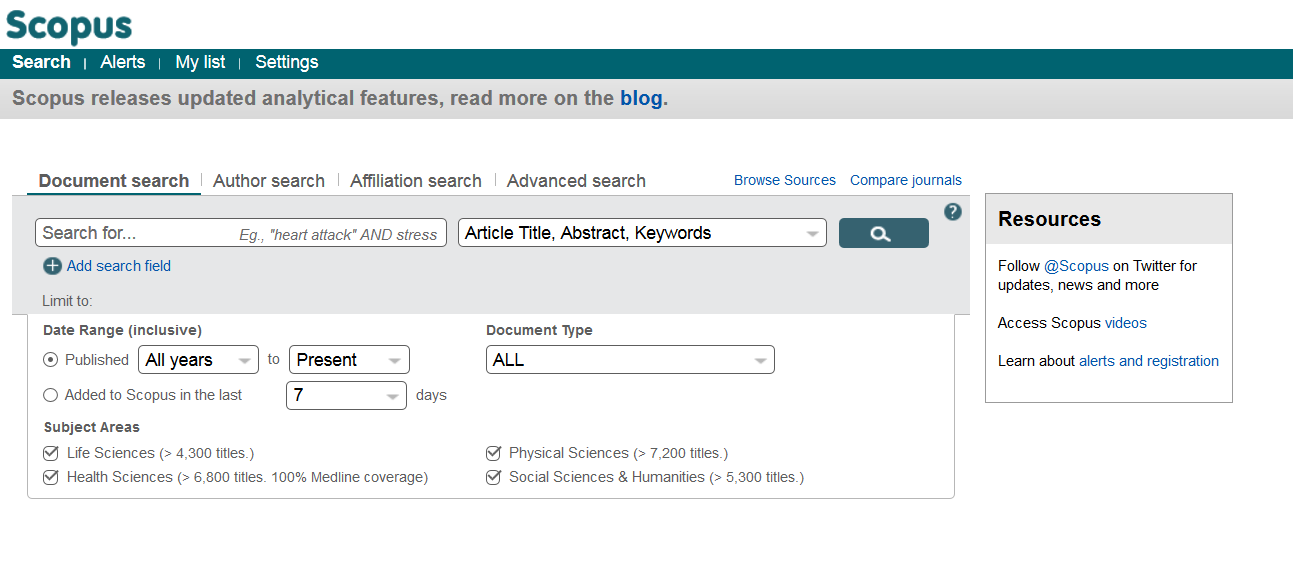This screenshot has width=1293, height=563.
Task: Follow the Browse Sources link
Action: coord(785,181)
